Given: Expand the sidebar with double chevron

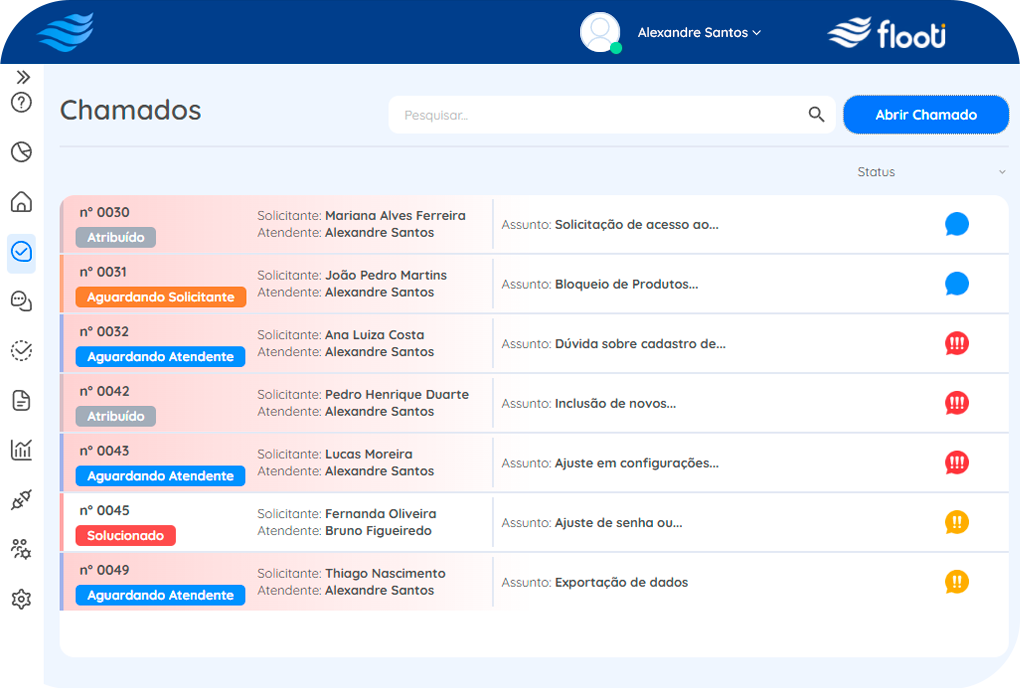Looking at the screenshot, I should pos(23,77).
